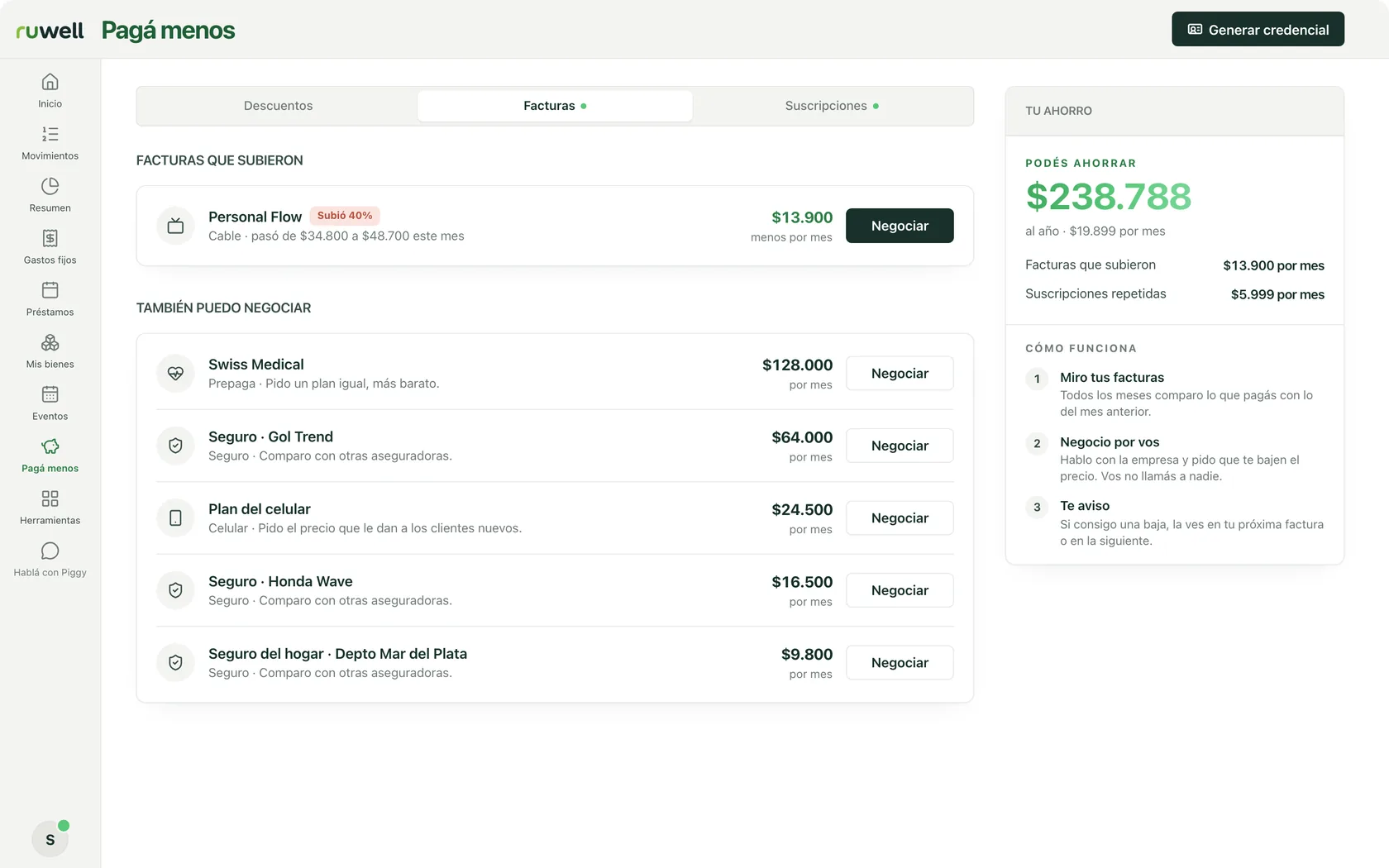Click Generar credencial button
Screen dimensions: 1389x868
pos(1258,30)
